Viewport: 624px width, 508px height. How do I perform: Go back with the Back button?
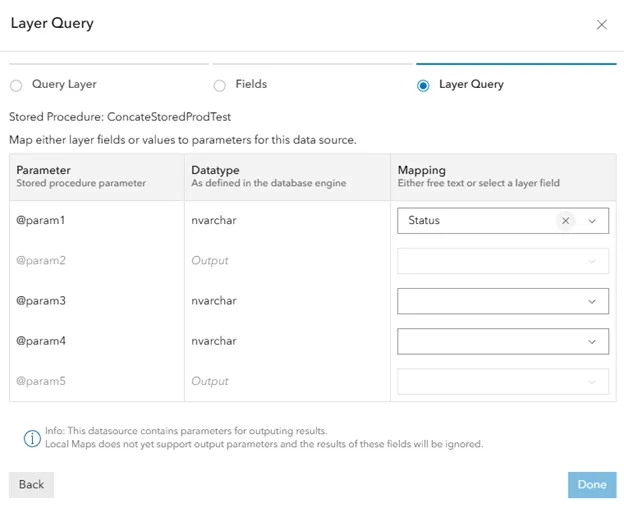31,485
